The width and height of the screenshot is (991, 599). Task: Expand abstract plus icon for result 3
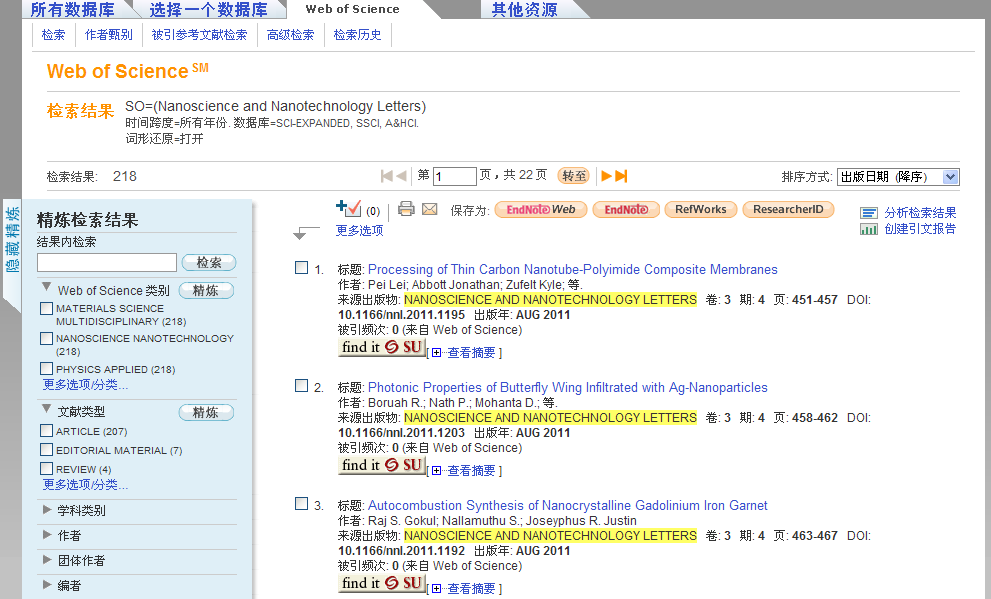coord(437,590)
